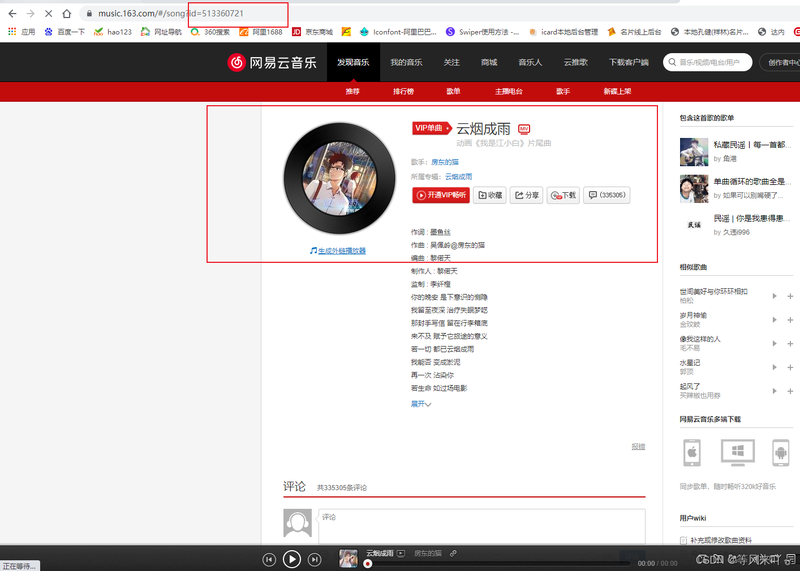Open the 阿里1688 bookmark
The width and height of the screenshot is (800, 571).
(x=261, y=32)
